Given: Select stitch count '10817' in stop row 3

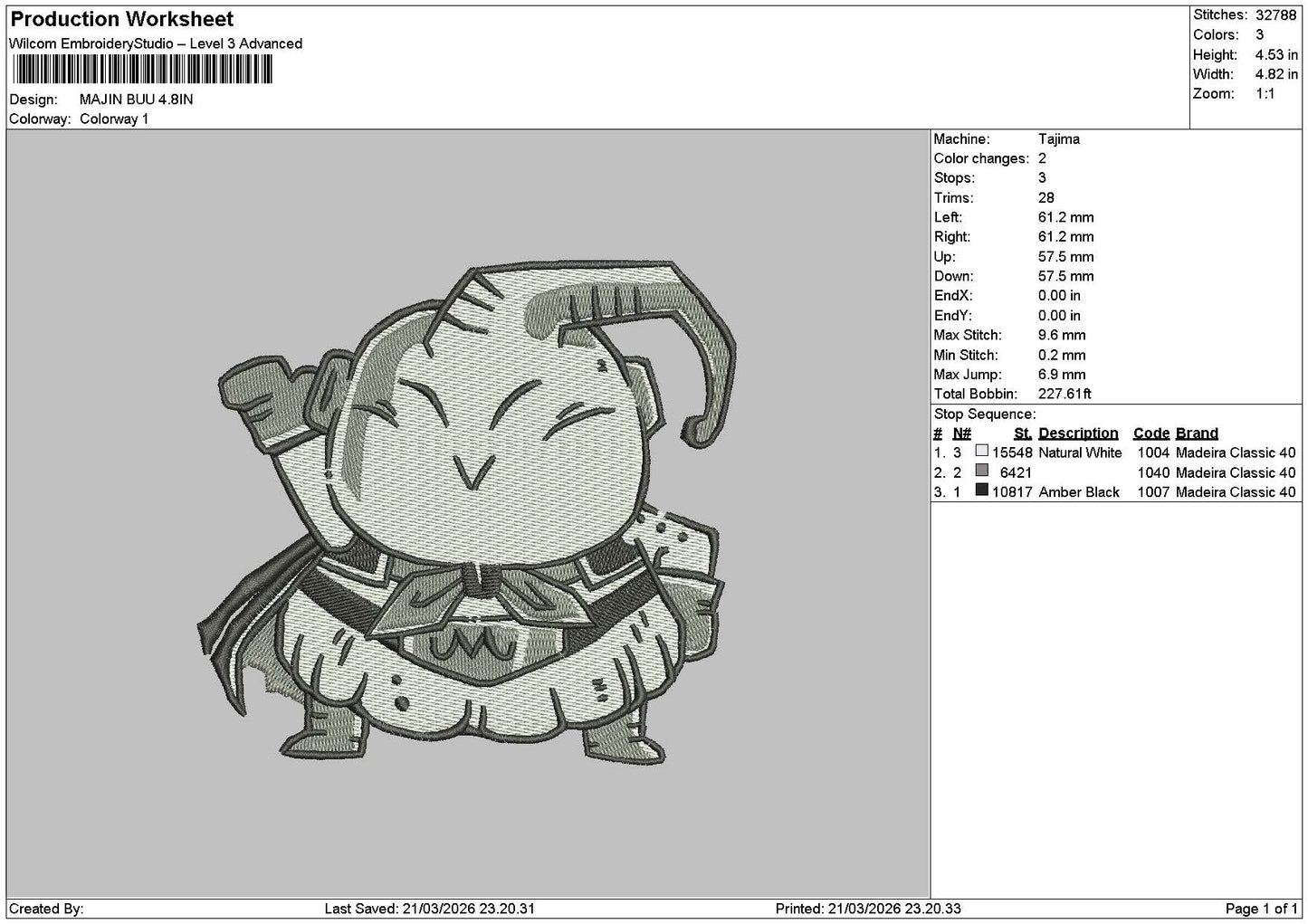Looking at the screenshot, I should point(1012,492).
